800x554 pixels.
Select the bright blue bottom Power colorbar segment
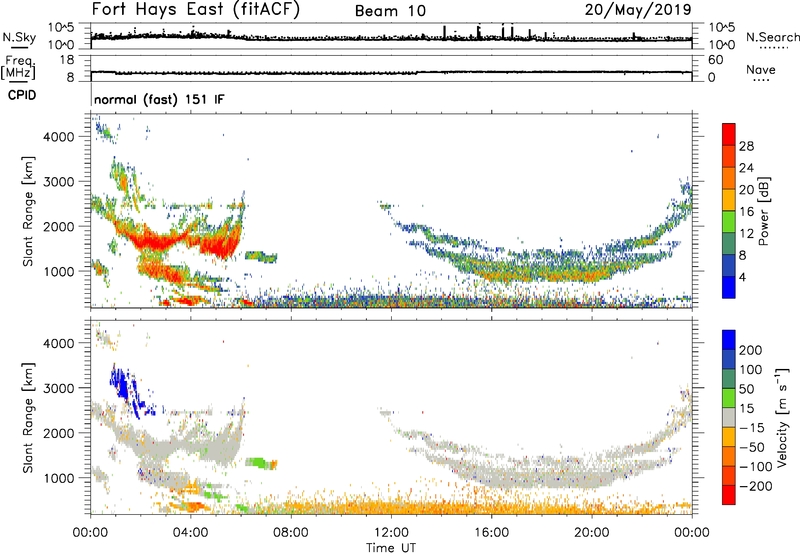click(729, 287)
